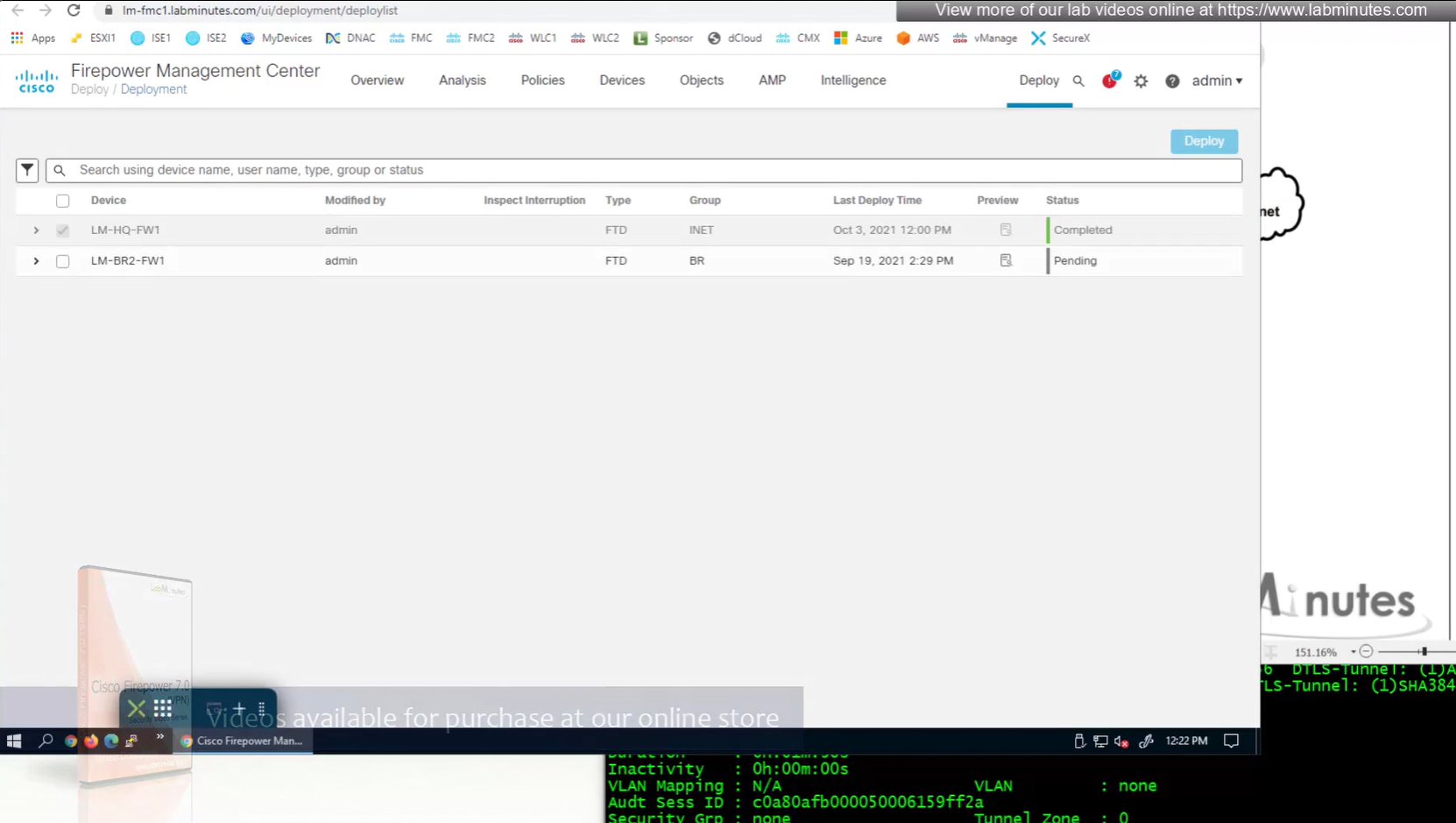
Task: Preview deployment for LM-BR2-FW1
Action: coord(1006,260)
